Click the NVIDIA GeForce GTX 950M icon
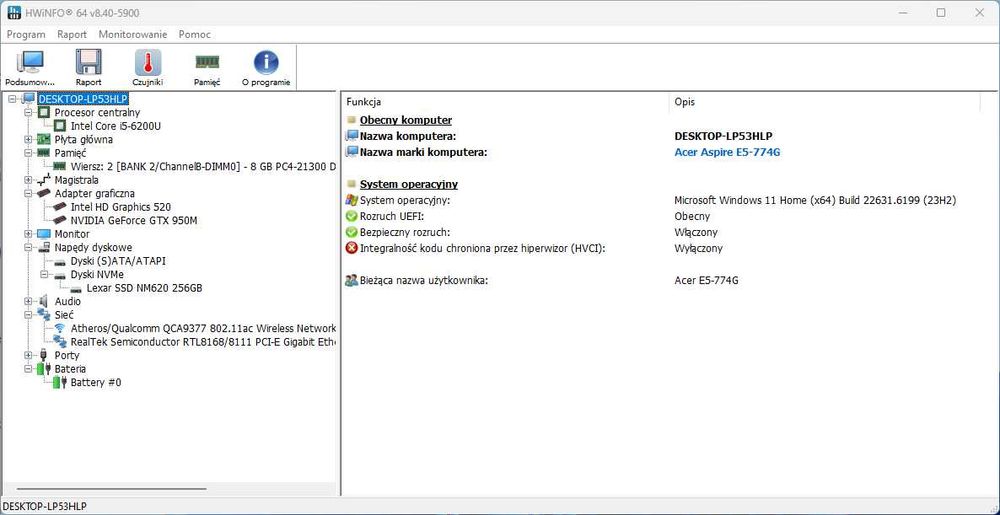The width and height of the screenshot is (1000, 515). [x=60, y=221]
